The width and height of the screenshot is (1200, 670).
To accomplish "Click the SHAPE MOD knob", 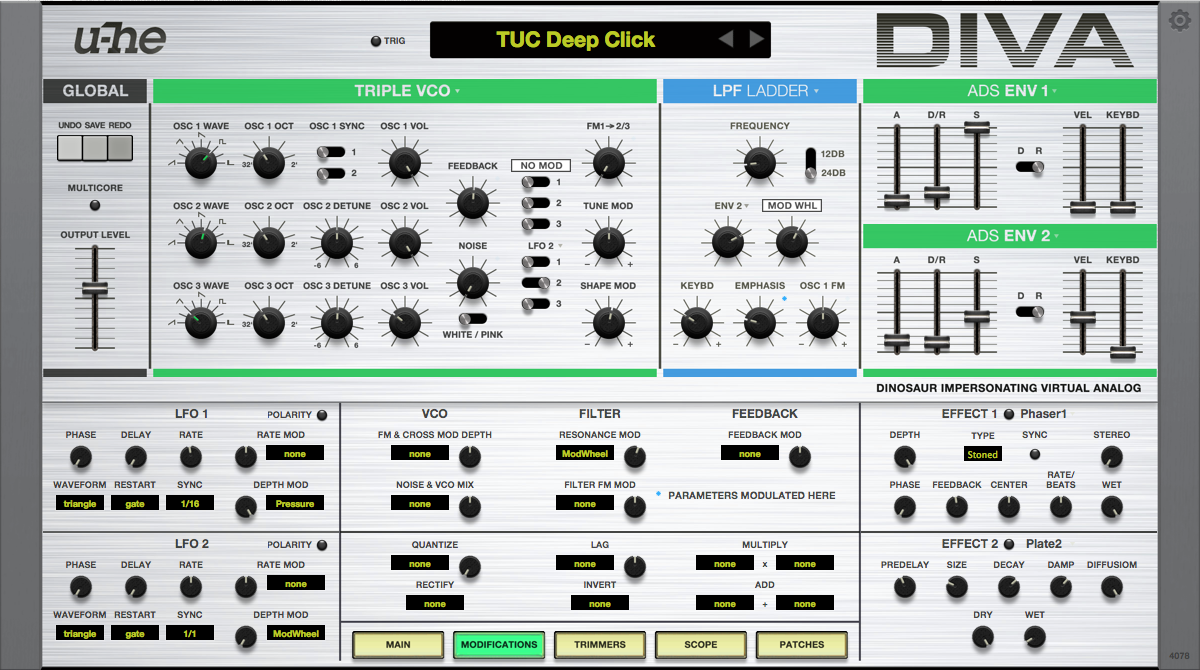I will (609, 322).
